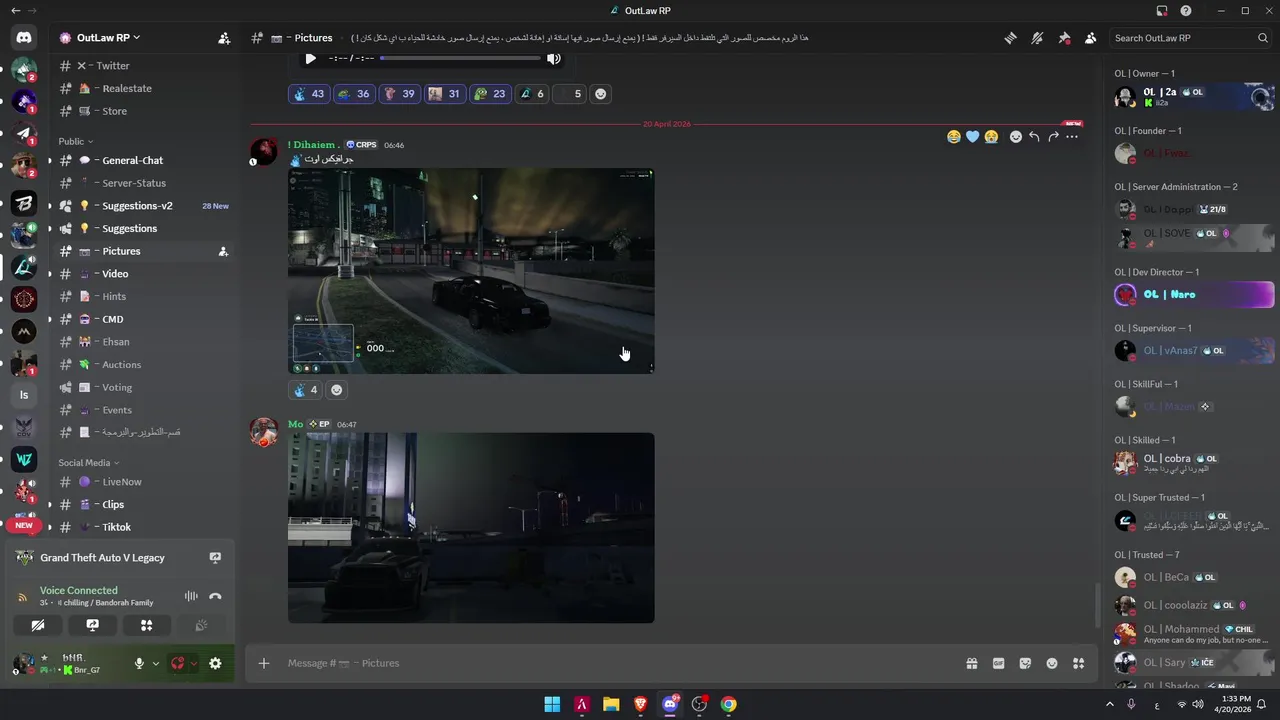Screen dimensions: 1280x720
Task: Click the Search OutLaw RP field
Action: (1191, 38)
